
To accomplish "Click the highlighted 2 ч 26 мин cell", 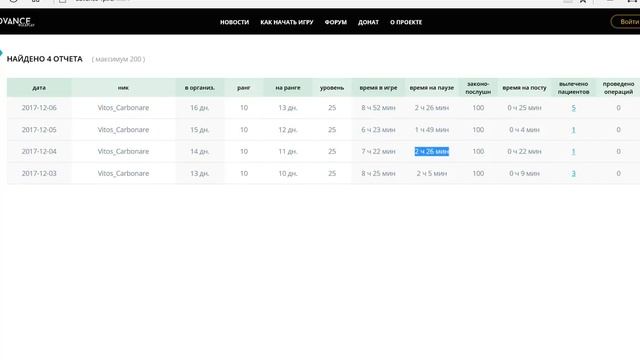I will (432, 151).
